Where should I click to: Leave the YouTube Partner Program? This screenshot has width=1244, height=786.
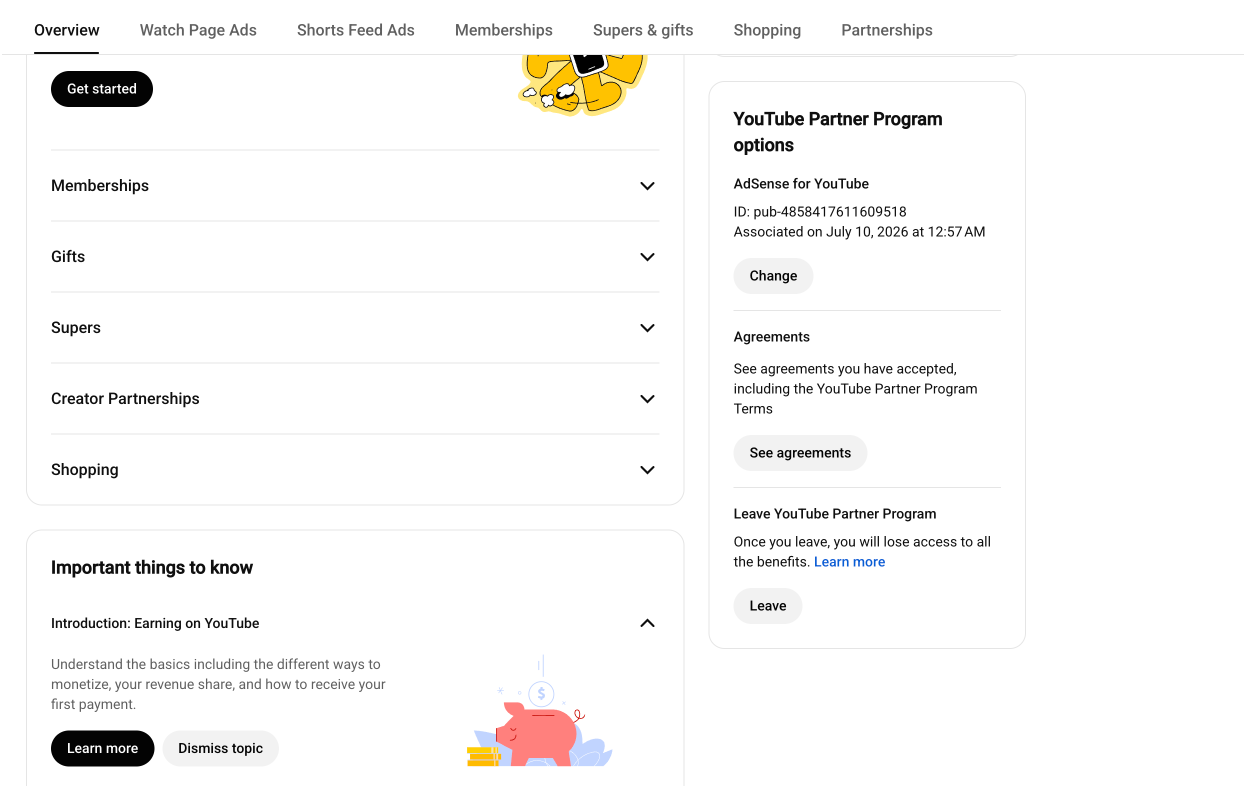pos(768,606)
